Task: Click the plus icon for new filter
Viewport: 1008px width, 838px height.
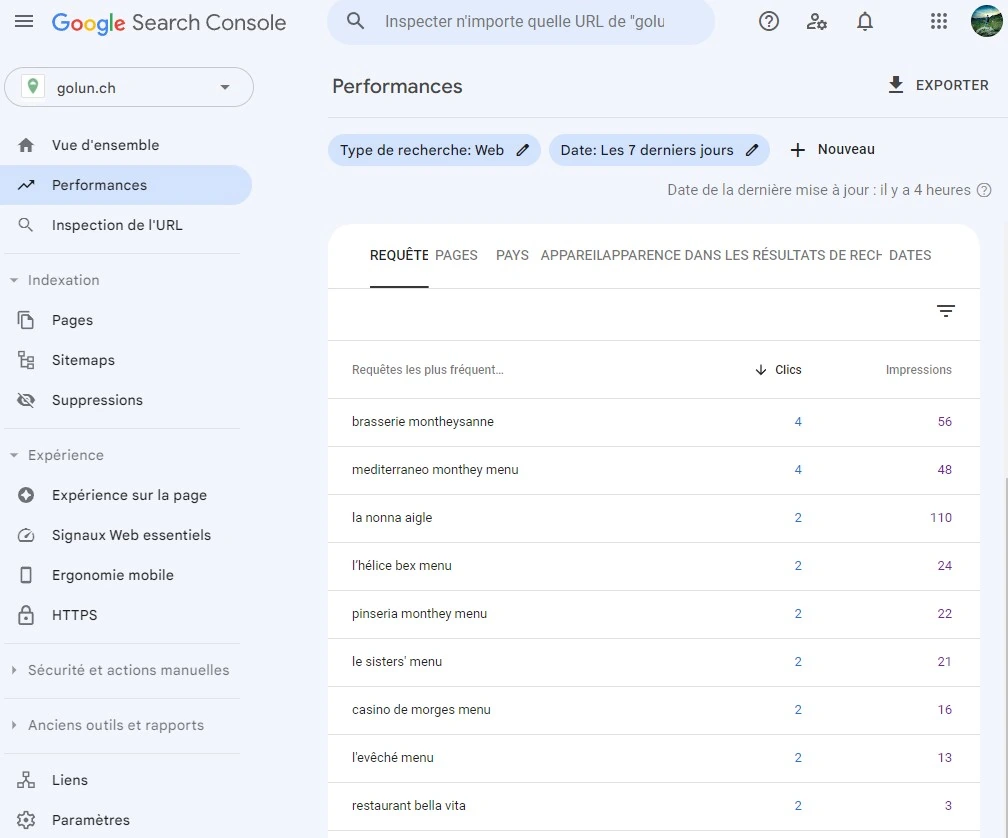Action: tap(797, 150)
